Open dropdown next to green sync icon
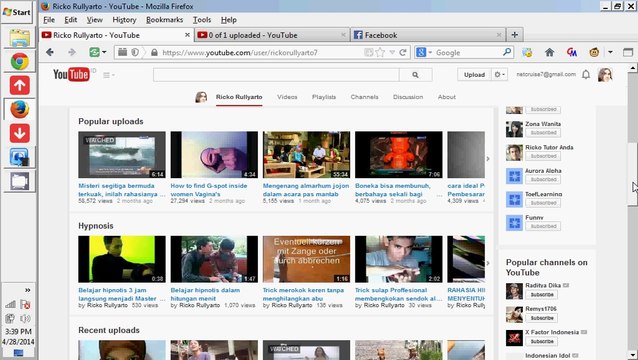638x360 pixels. [x=104, y=52]
